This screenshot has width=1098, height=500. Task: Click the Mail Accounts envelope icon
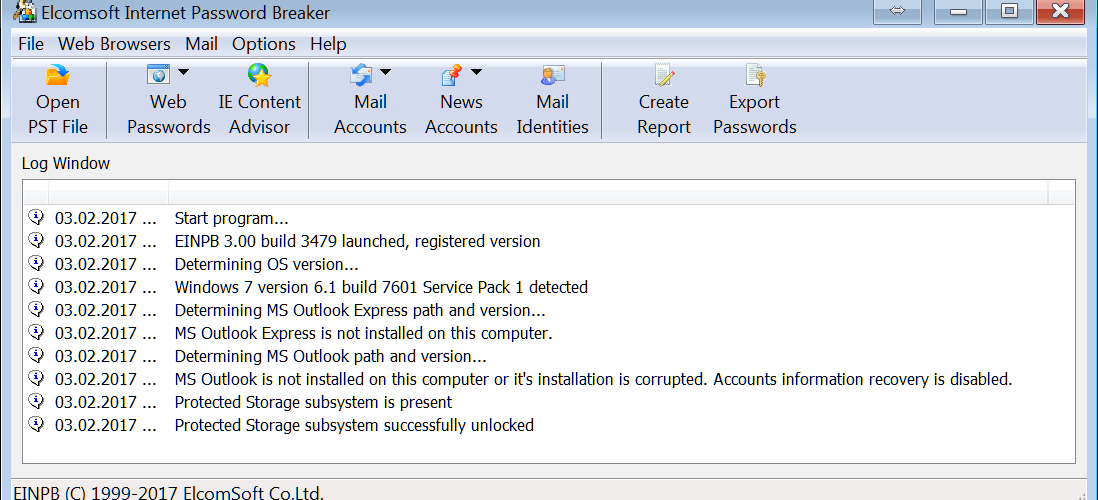point(361,74)
